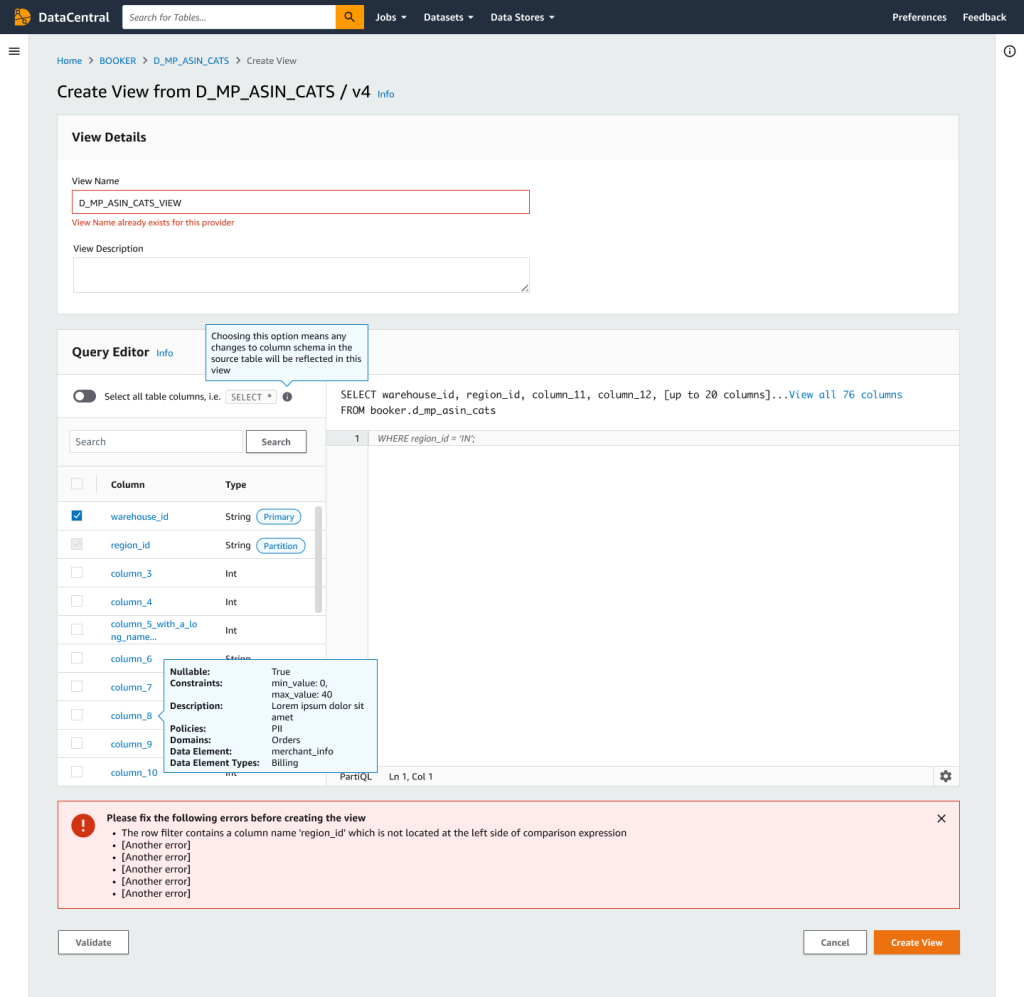This screenshot has height=997, width=1024.
Task: Click the red error exclamation icon
Action: point(83,826)
